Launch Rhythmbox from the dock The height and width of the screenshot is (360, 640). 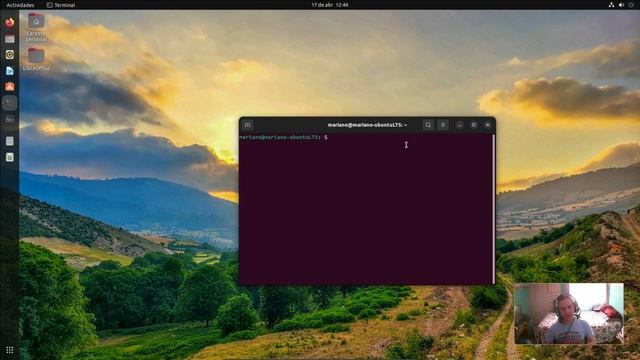[10, 54]
